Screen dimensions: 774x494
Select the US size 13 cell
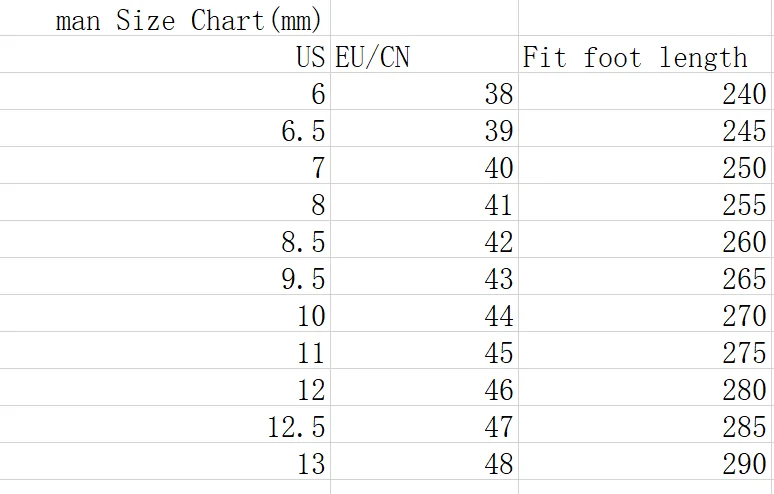point(165,461)
